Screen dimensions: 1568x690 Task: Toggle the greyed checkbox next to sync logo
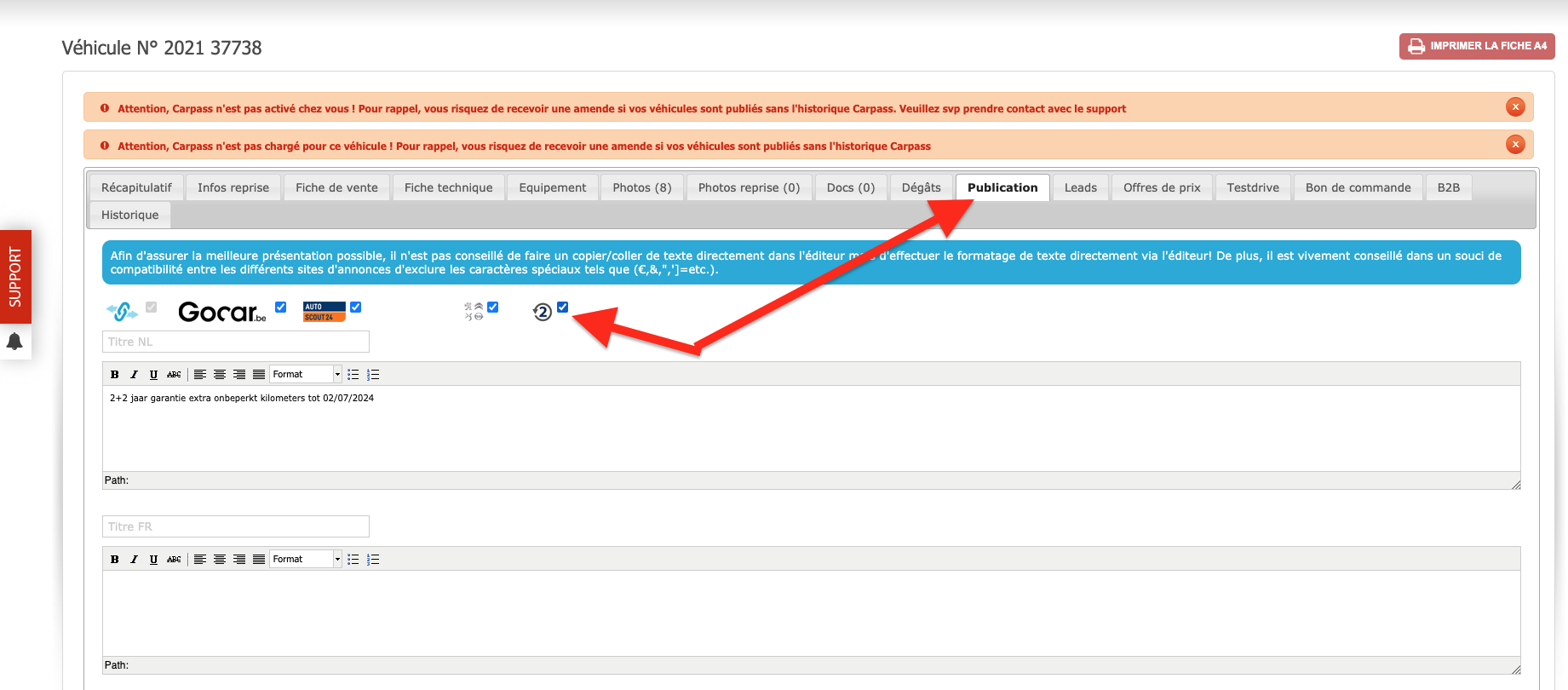[x=152, y=307]
